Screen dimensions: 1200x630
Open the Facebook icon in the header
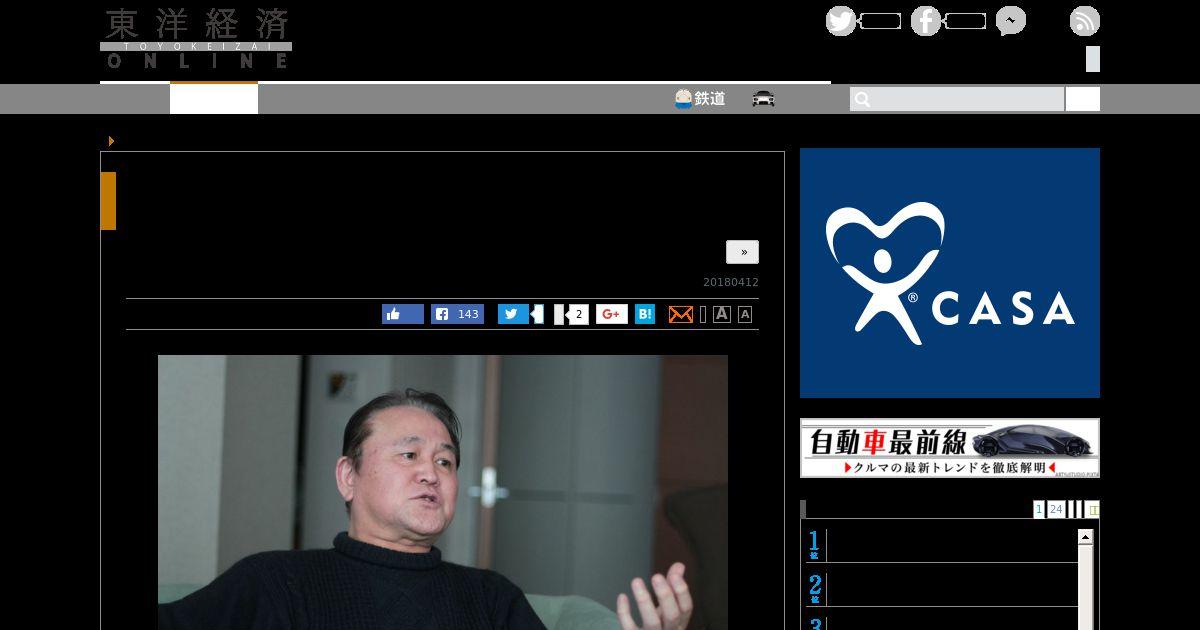pos(926,21)
